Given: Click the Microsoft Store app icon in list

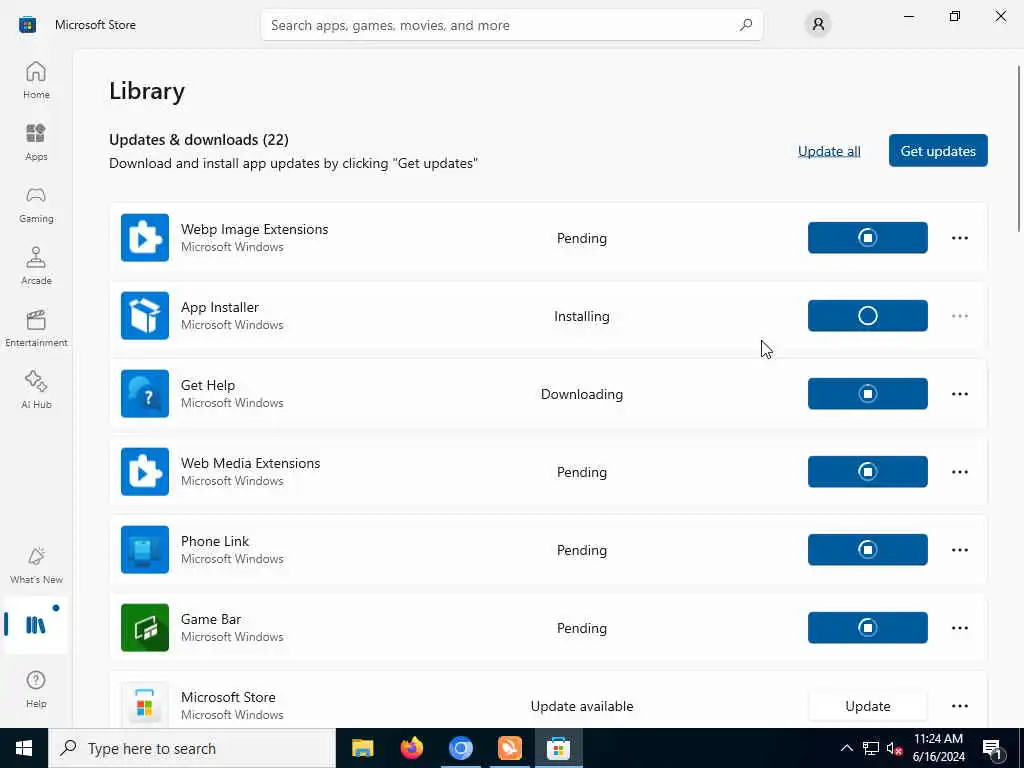Looking at the screenshot, I should click(x=145, y=705).
